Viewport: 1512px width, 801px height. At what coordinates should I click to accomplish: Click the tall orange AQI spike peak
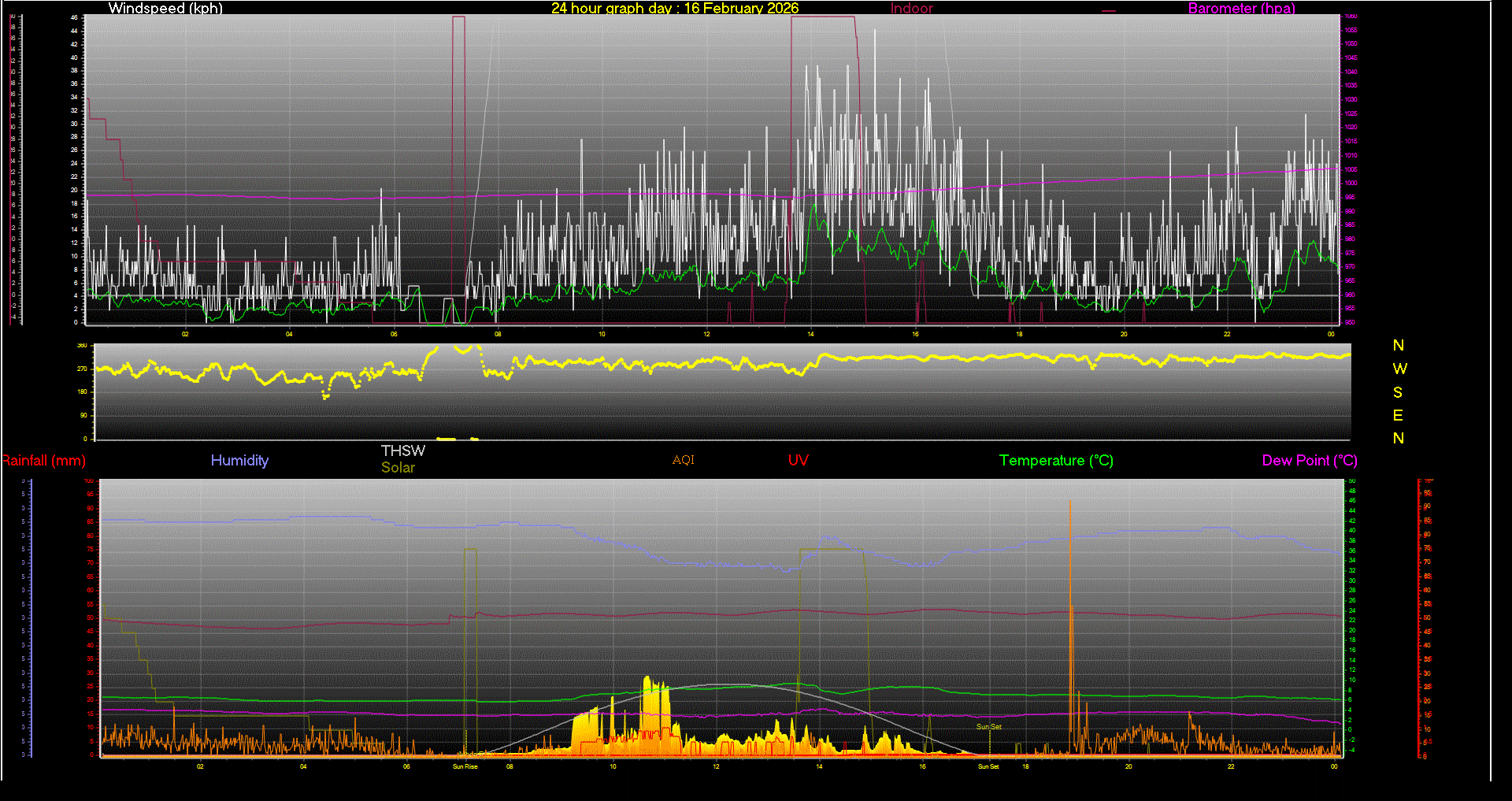1069,504
